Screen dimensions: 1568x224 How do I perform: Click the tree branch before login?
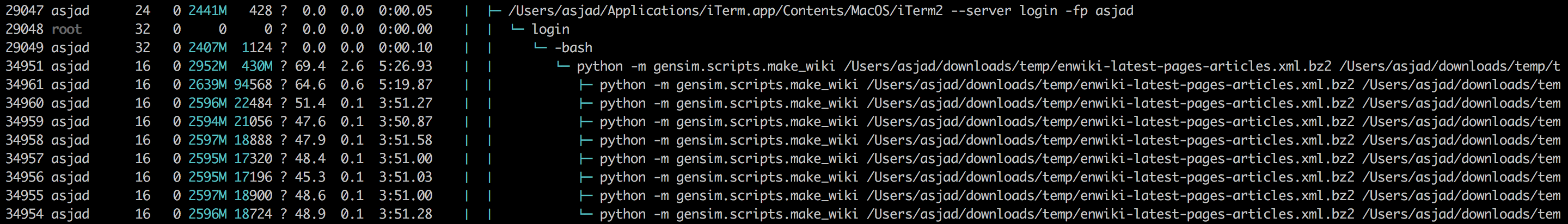coord(517,29)
